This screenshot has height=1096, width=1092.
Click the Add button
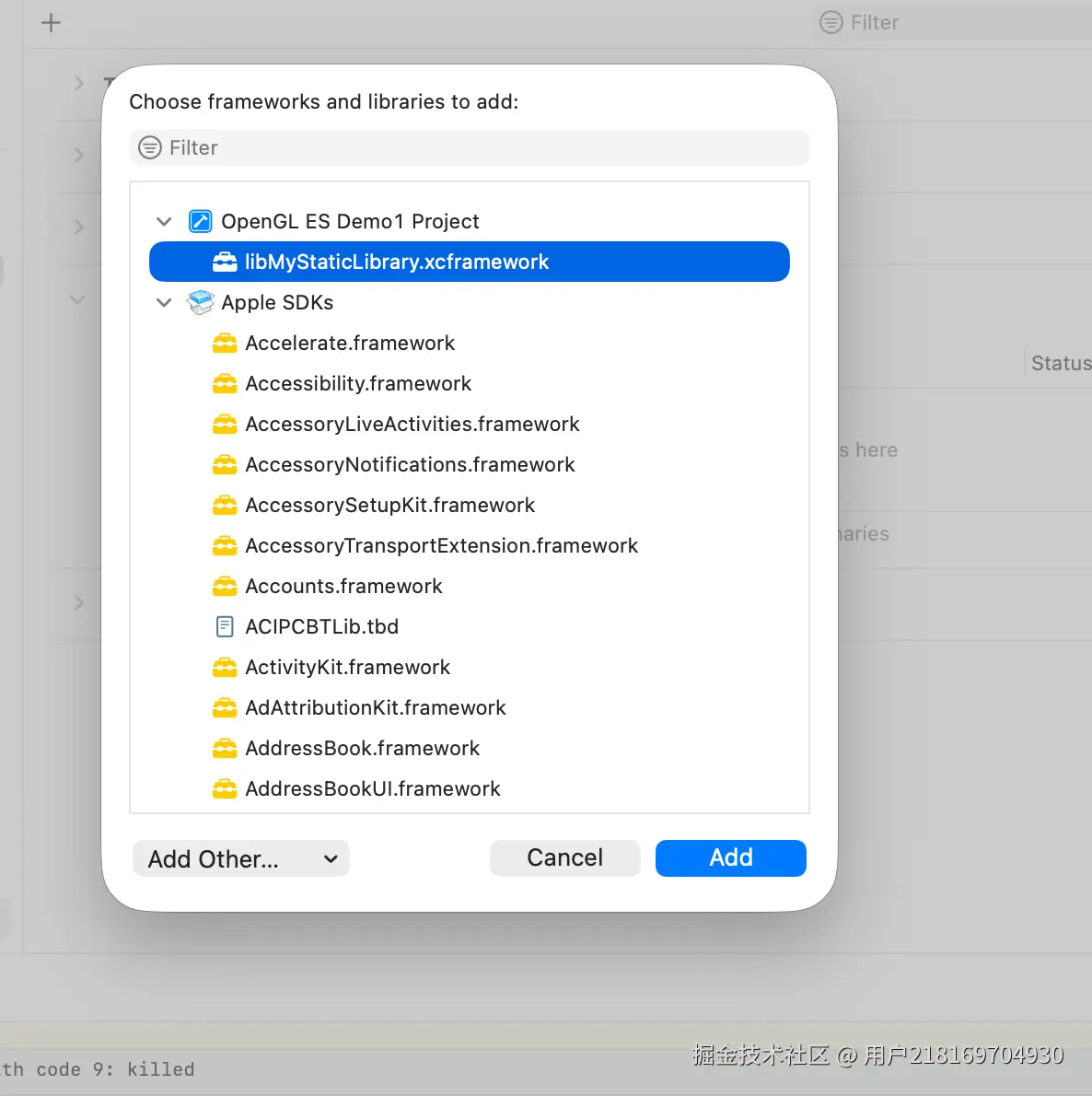click(730, 857)
